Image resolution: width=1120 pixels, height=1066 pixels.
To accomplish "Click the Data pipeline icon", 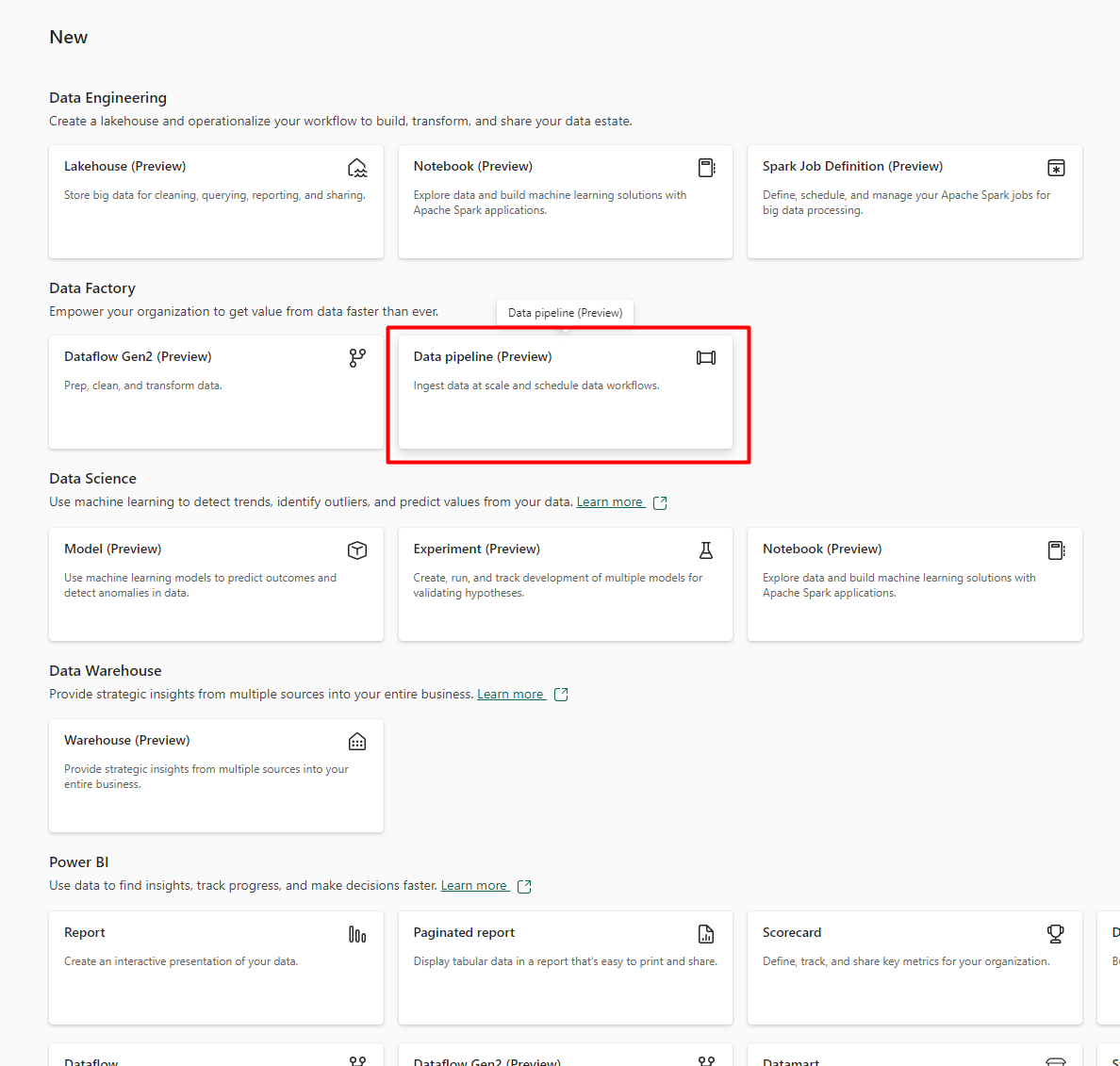I will (706, 358).
